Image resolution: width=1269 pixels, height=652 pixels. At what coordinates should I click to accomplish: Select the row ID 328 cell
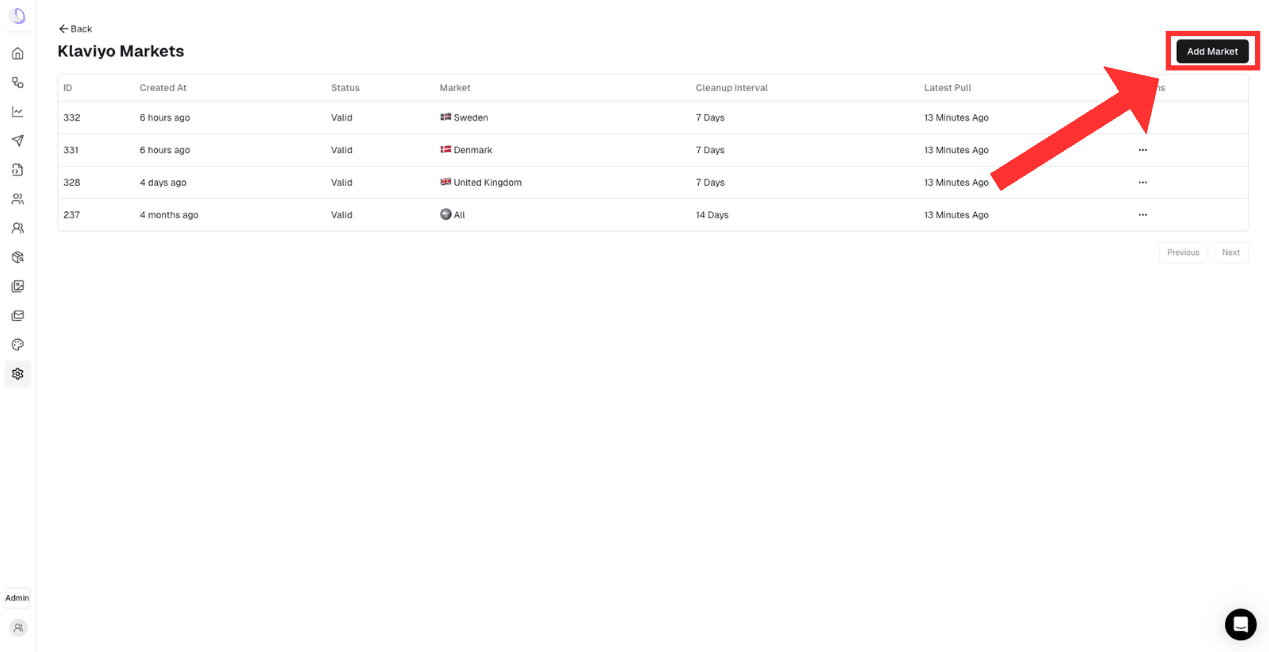coord(72,183)
